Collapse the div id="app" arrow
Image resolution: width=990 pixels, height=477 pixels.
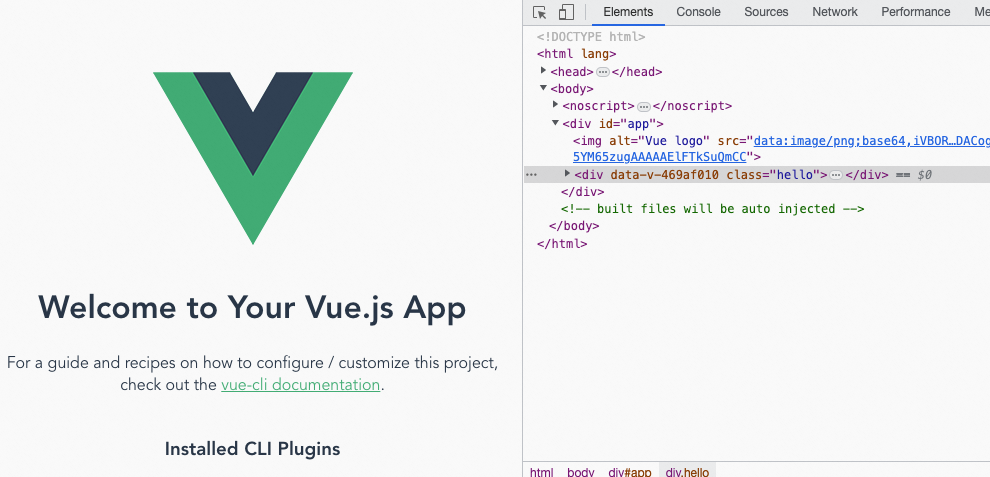point(556,123)
